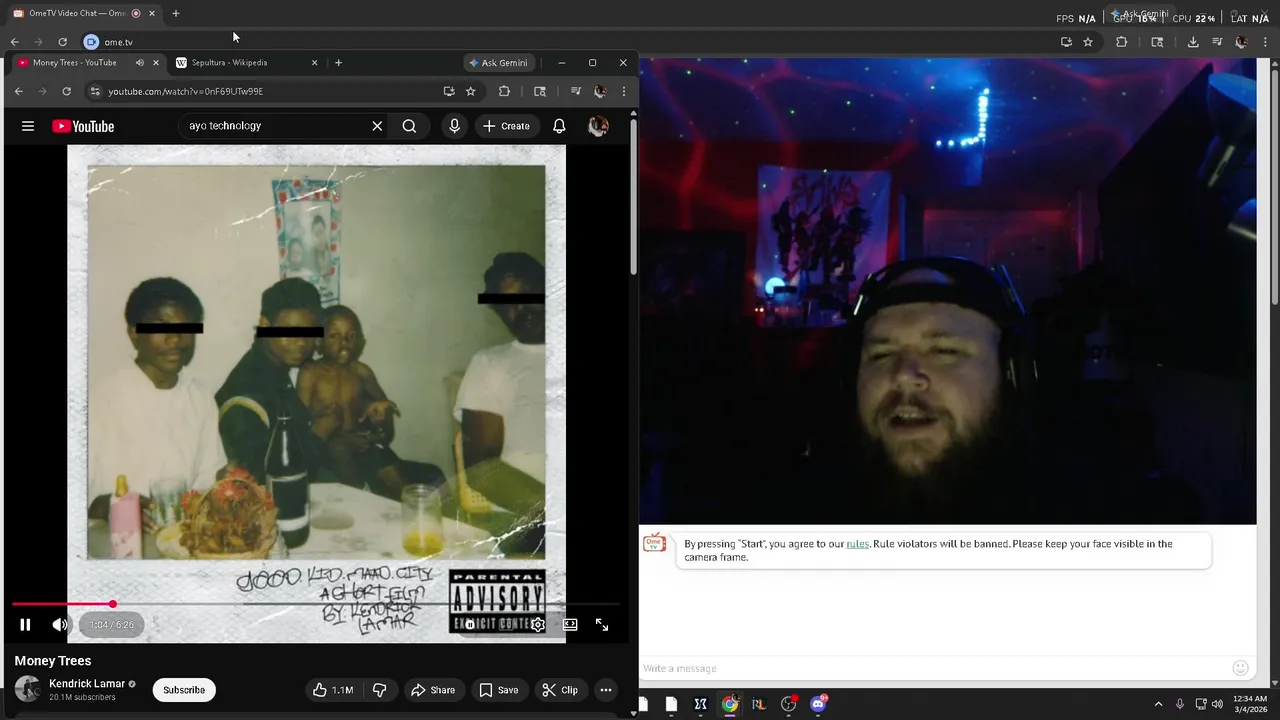Create a Clip from the video
The height and width of the screenshot is (720, 1280).
pos(560,690)
